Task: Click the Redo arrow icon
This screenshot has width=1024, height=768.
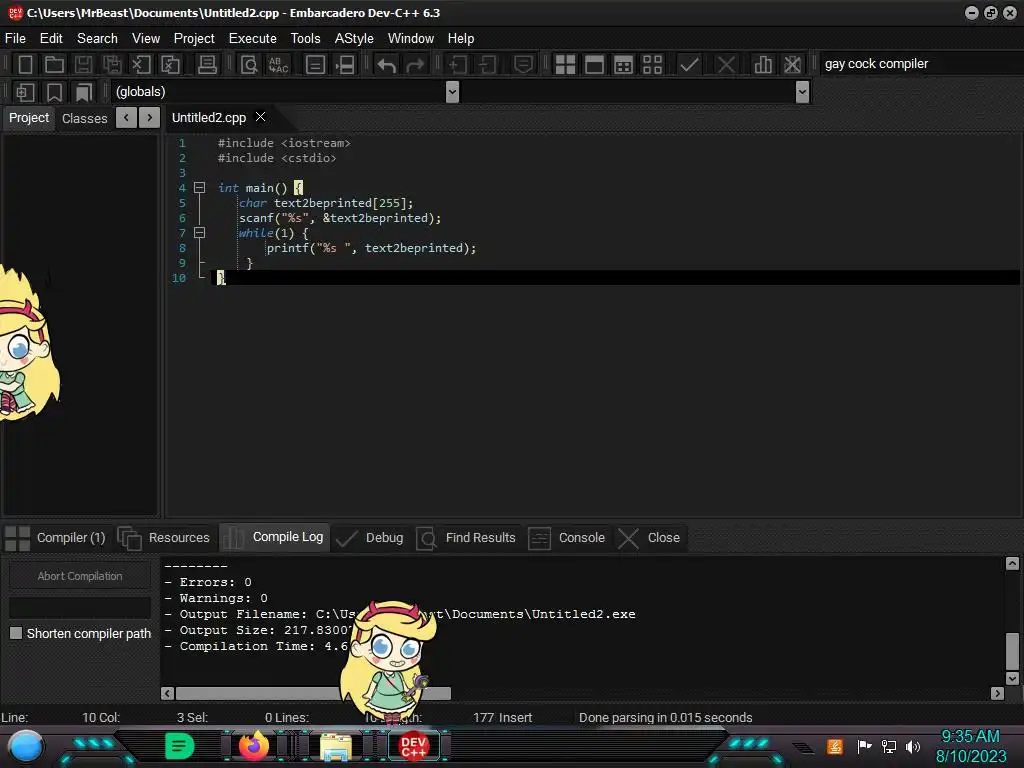Action: [415, 65]
